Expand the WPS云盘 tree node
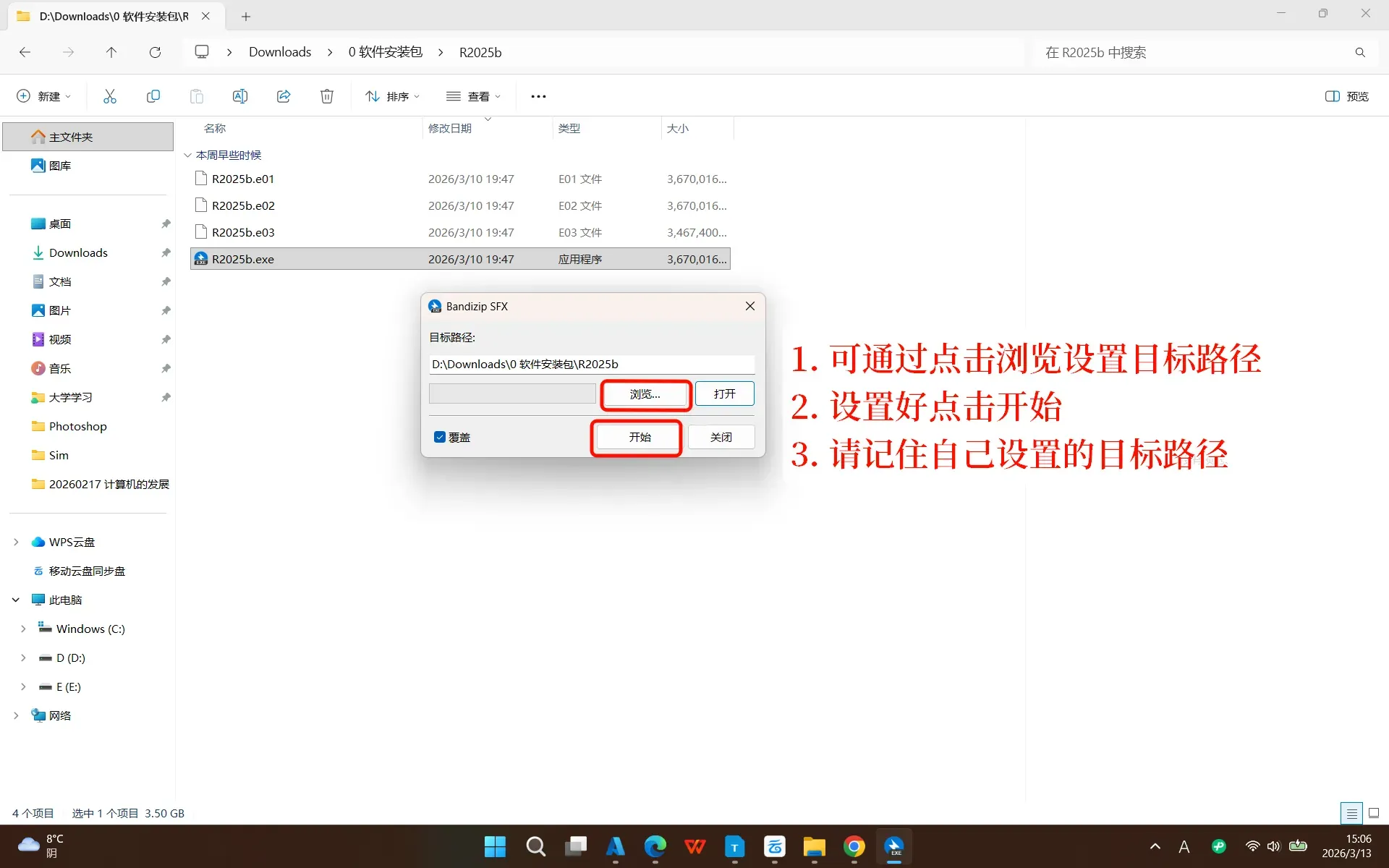This screenshot has width=1389, height=868. tap(16, 542)
